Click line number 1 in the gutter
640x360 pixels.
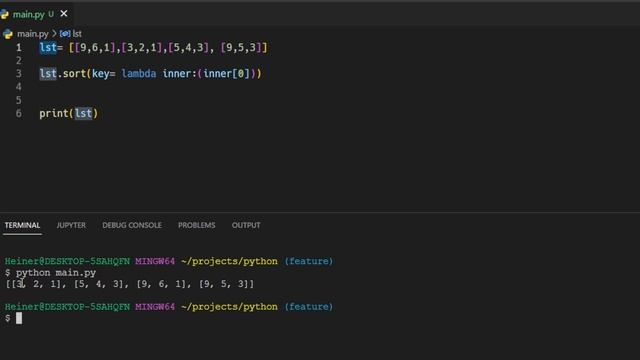[x=19, y=48]
